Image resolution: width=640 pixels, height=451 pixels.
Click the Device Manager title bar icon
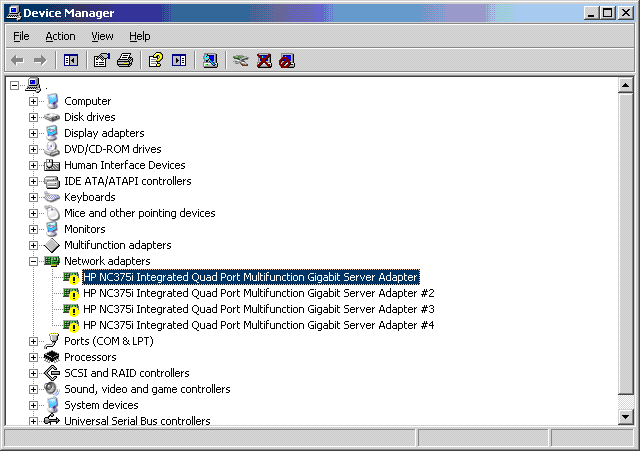pyautogui.click(x=14, y=13)
